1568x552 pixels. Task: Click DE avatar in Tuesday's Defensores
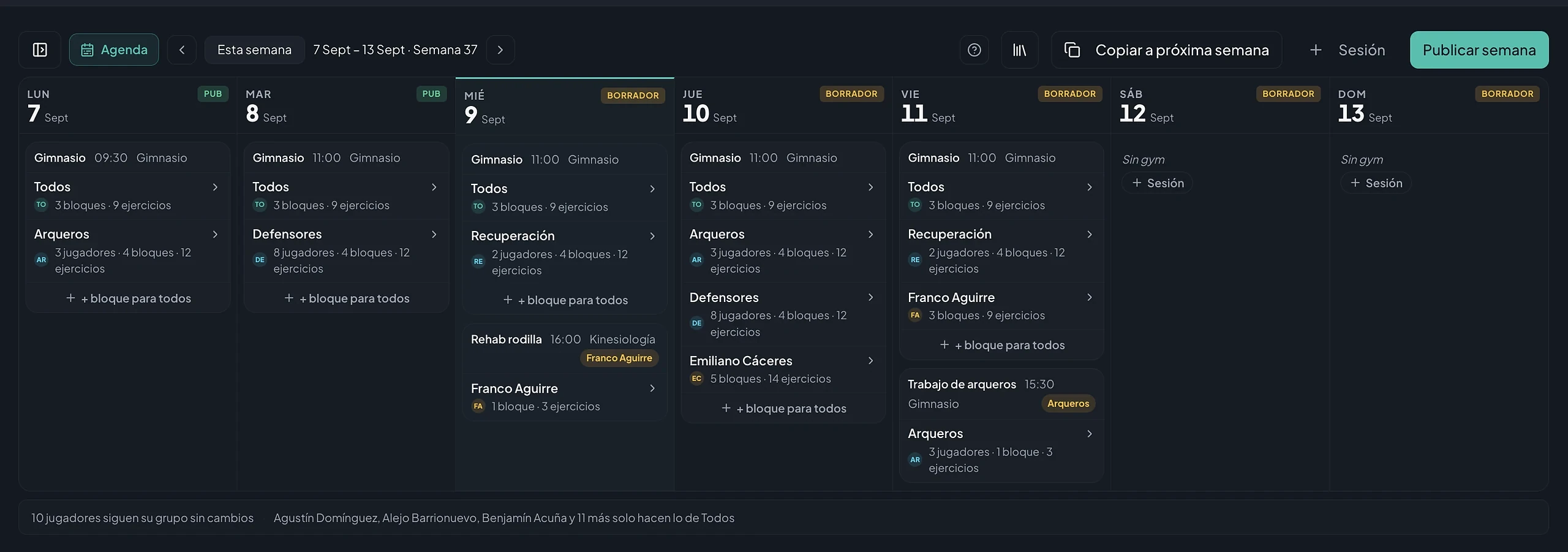click(260, 260)
